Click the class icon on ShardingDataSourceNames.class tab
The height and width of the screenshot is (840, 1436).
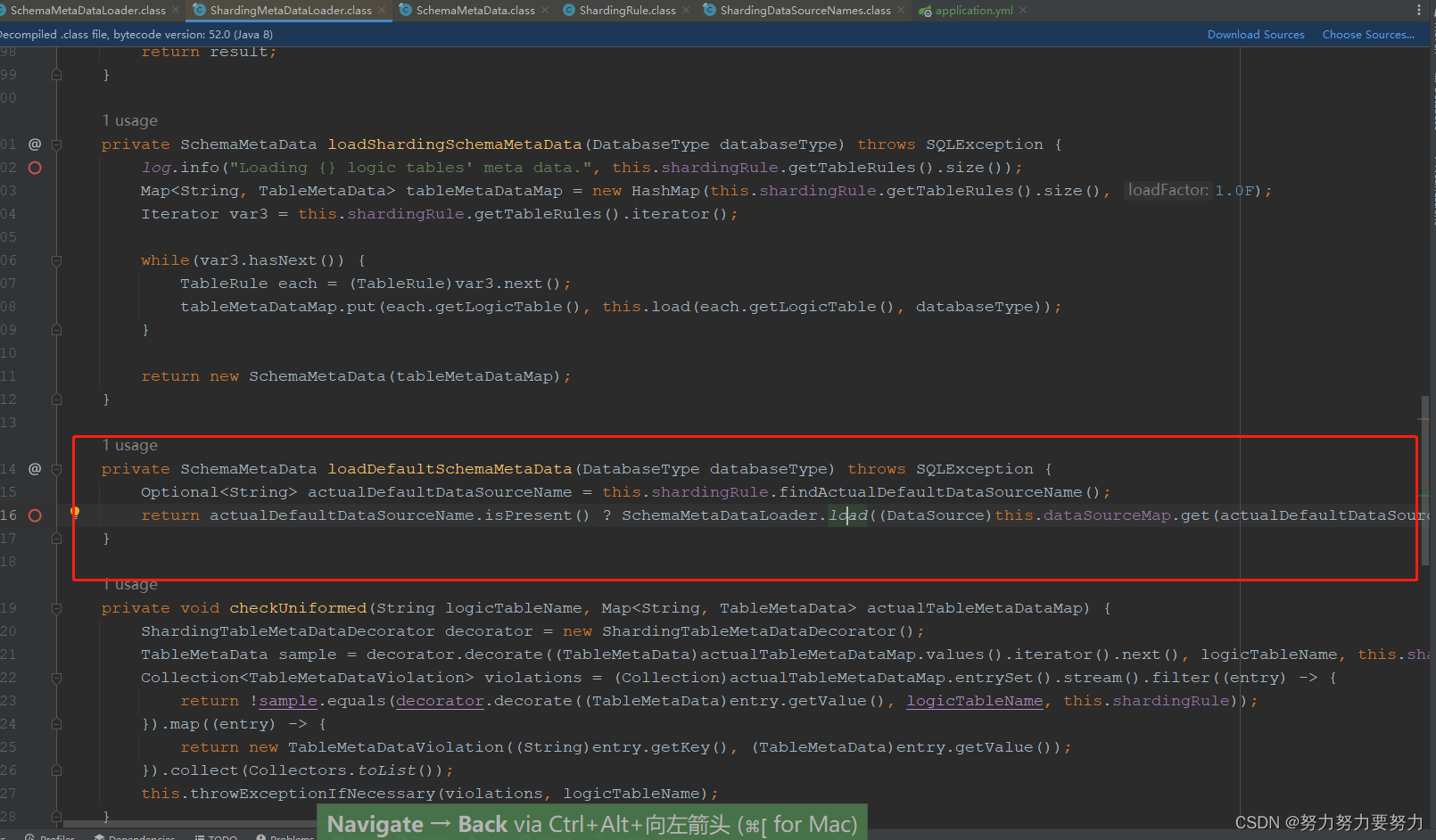tap(710, 11)
